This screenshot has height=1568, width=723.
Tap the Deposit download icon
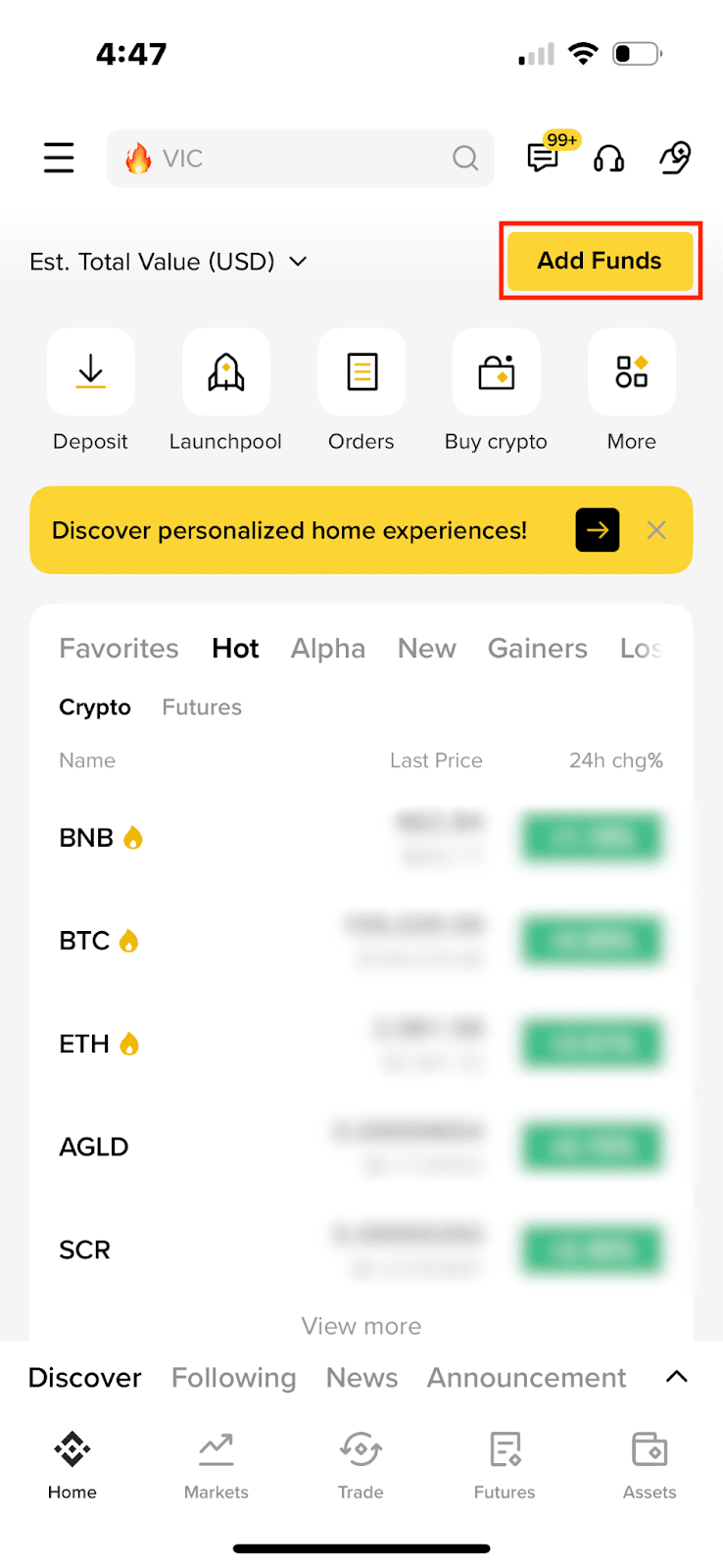click(x=90, y=372)
